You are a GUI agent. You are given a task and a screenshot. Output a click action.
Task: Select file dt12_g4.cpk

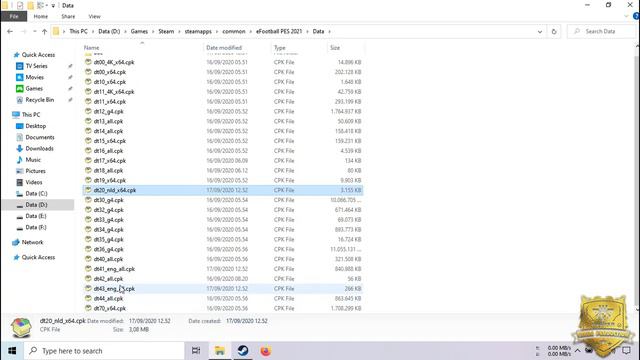pyautogui.click(x=109, y=111)
